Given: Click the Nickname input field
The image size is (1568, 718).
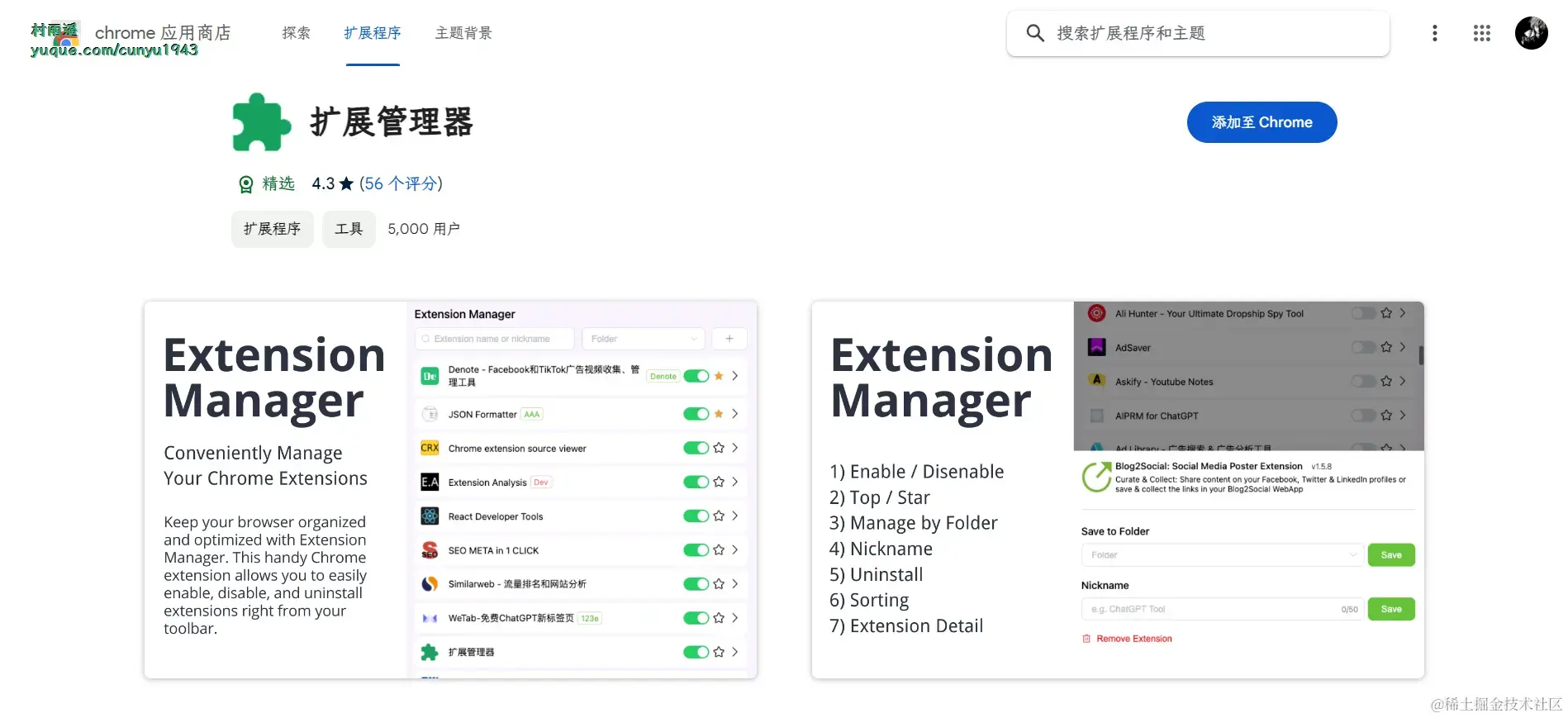Looking at the screenshot, I should pos(1221,609).
